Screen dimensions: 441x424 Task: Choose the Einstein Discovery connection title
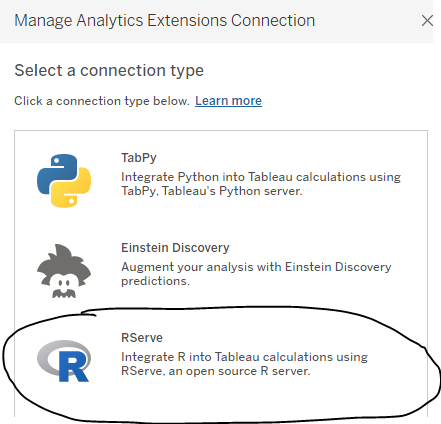pos(175,248)
